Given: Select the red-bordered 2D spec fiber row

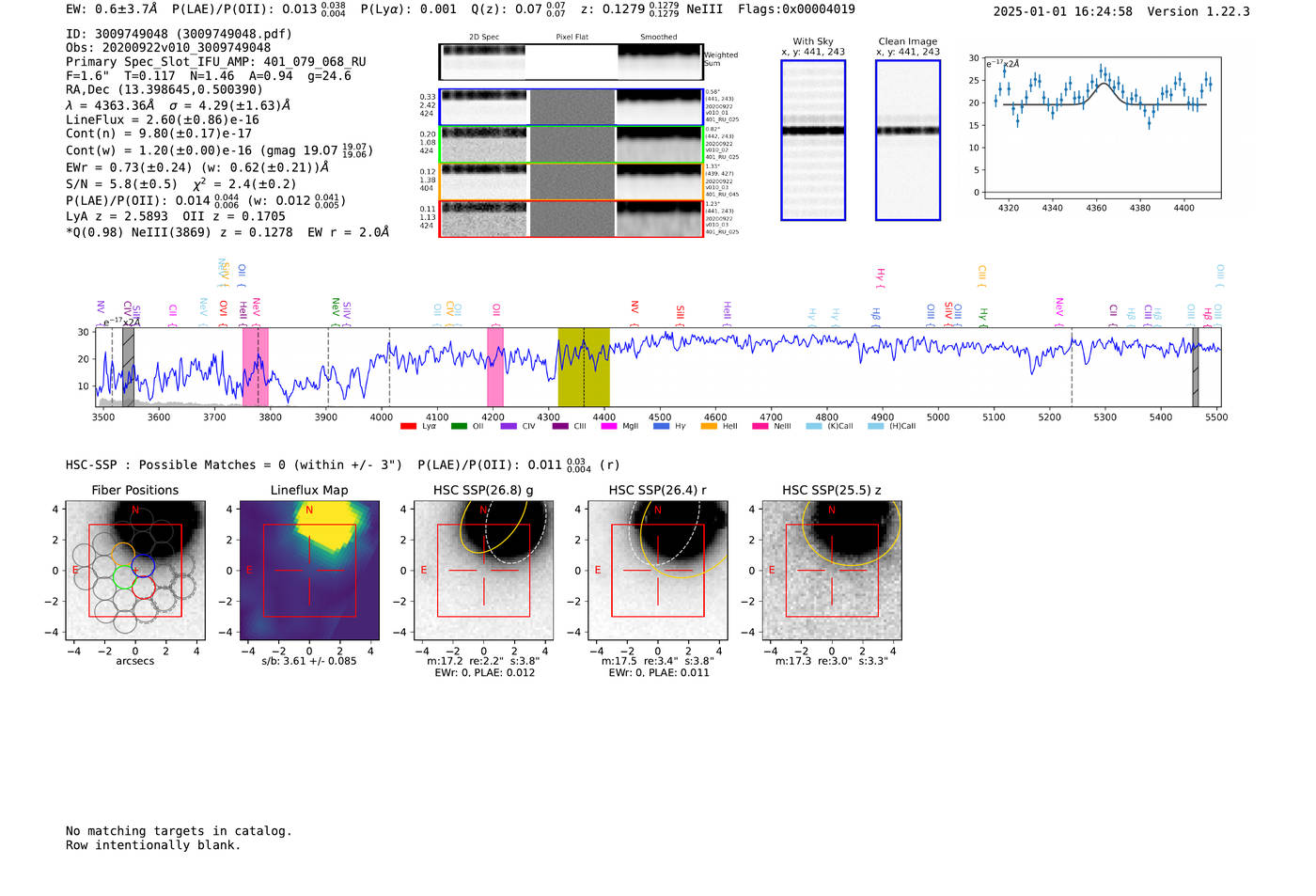Looking at the screenshot, I should pos(571,219).
